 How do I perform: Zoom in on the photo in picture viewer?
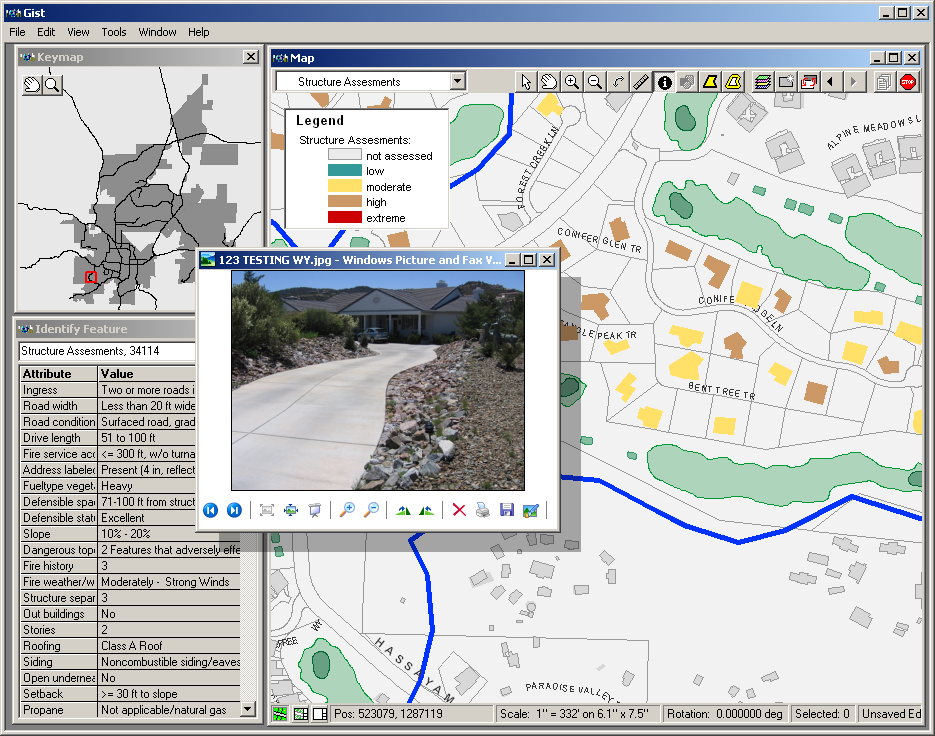click(x=347, y=510)
